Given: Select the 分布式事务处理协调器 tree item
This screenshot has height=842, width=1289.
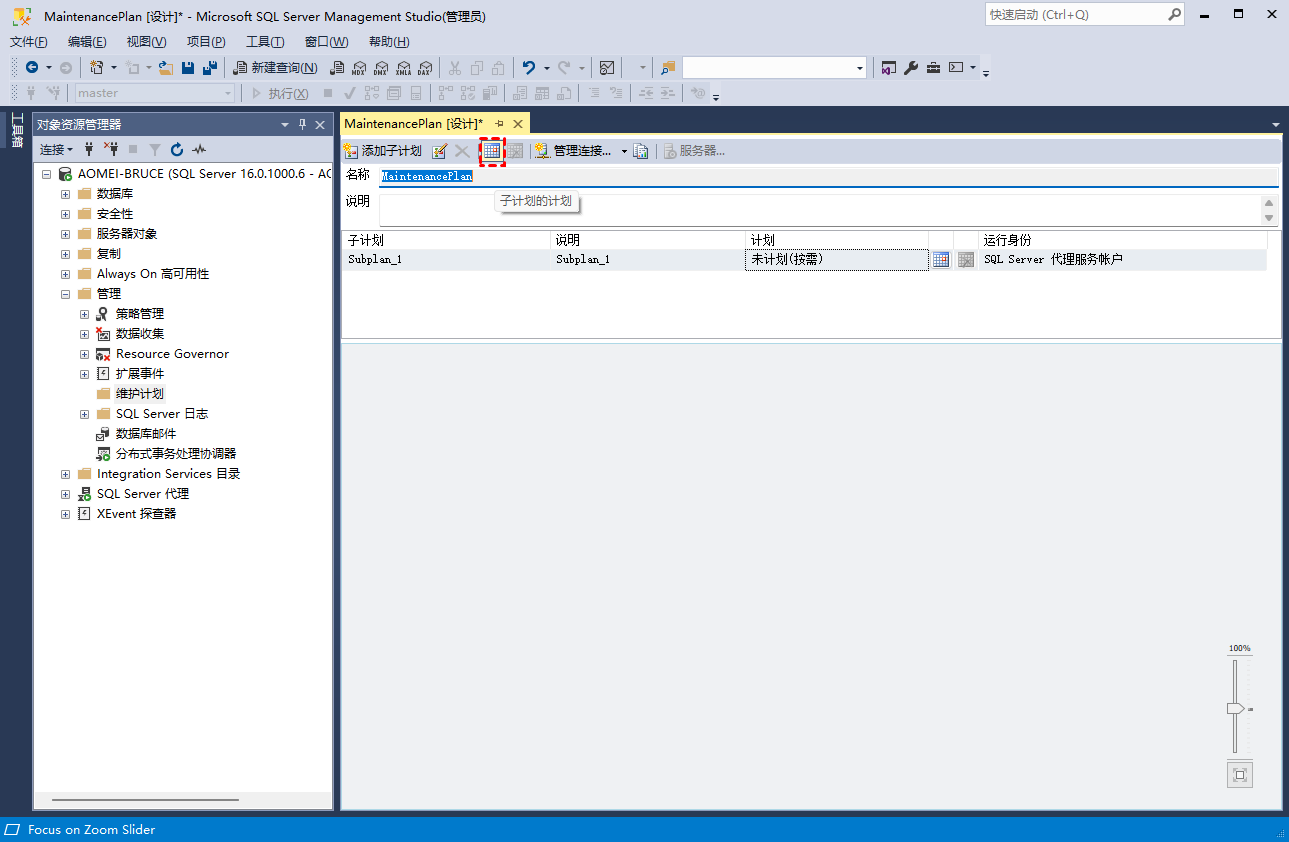Looking at the screenshot, I should point(176,454).
